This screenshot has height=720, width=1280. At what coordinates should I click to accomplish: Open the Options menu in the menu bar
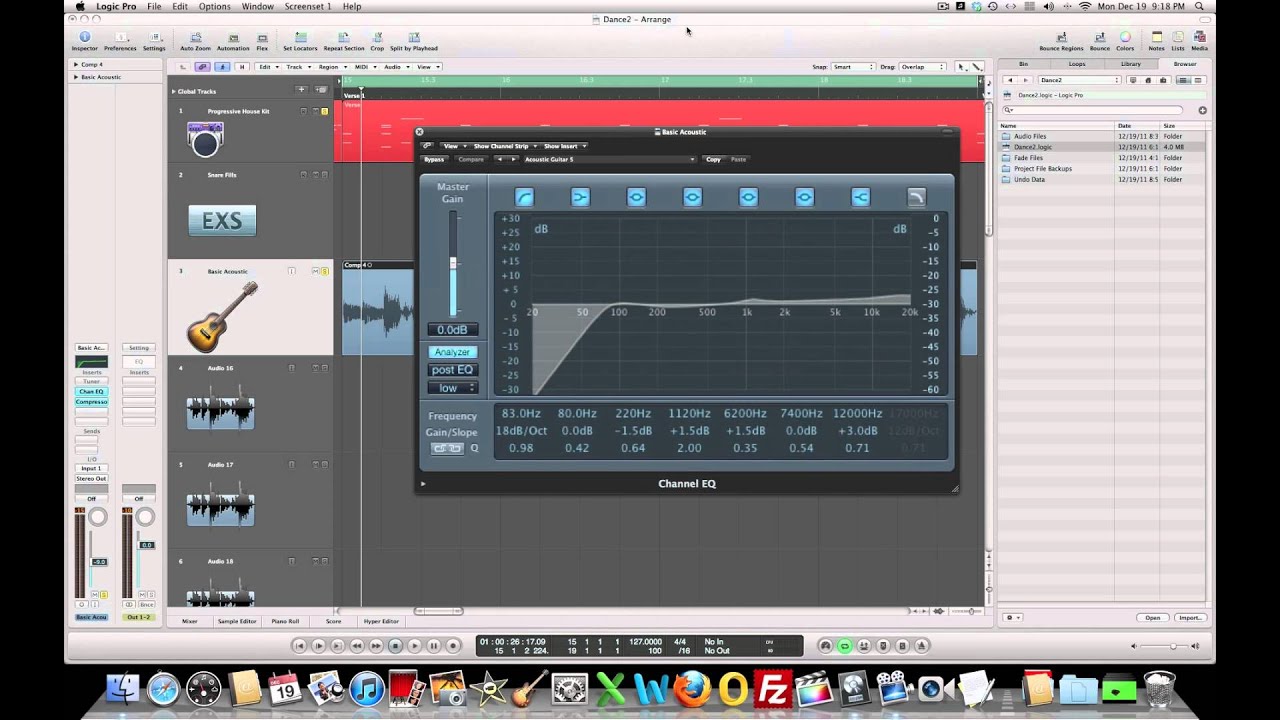pyautogui.click(x=214, y=6)
